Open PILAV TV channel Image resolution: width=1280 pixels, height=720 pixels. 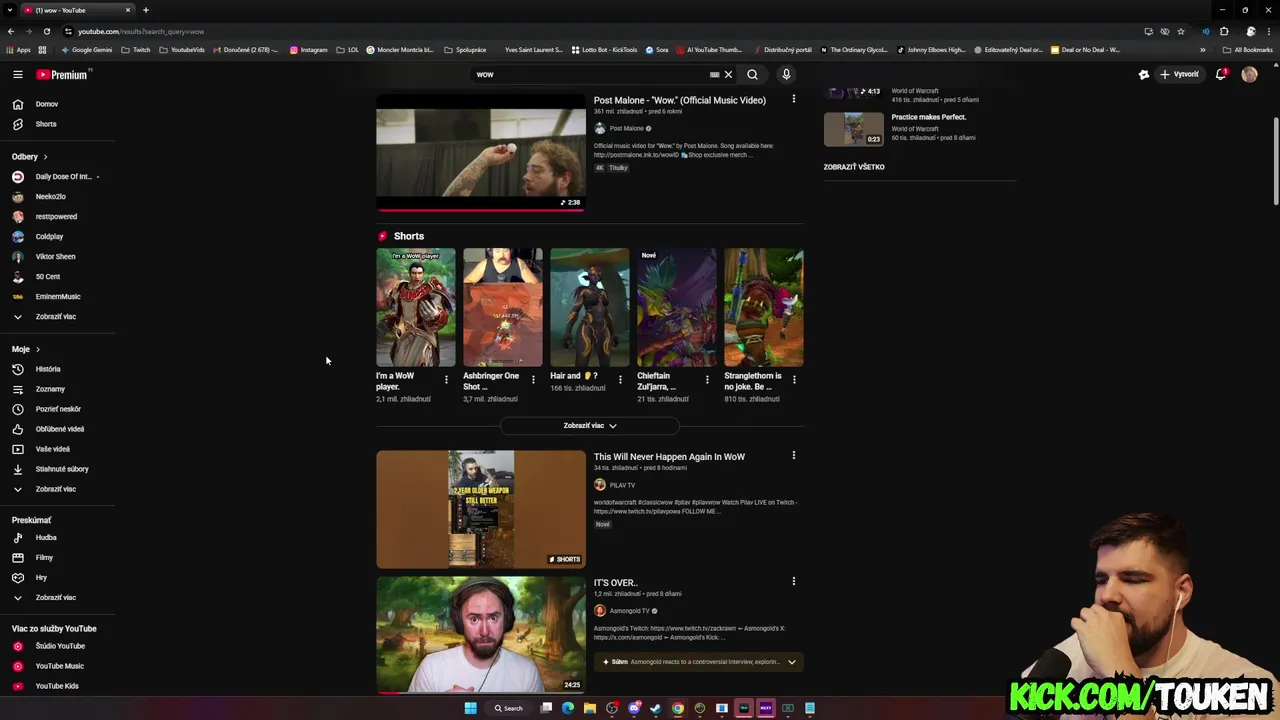(622, 485)
